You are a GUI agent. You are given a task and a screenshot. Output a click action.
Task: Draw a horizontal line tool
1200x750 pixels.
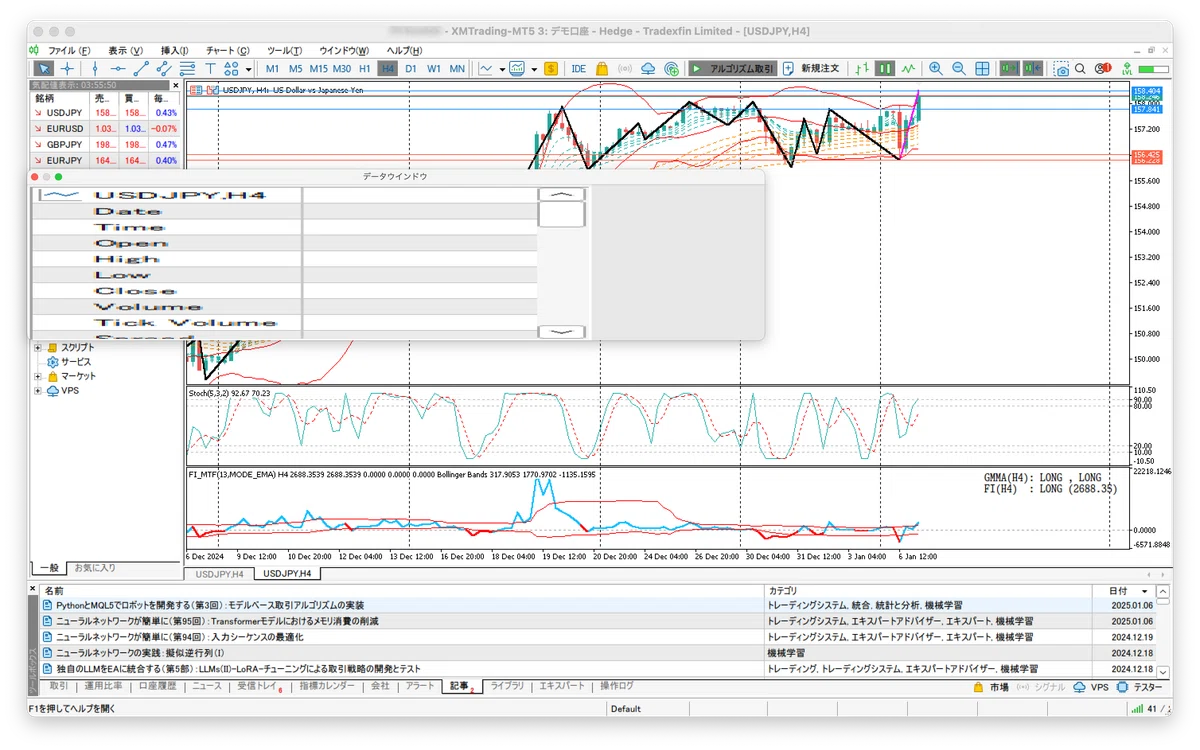pos(117,69)
